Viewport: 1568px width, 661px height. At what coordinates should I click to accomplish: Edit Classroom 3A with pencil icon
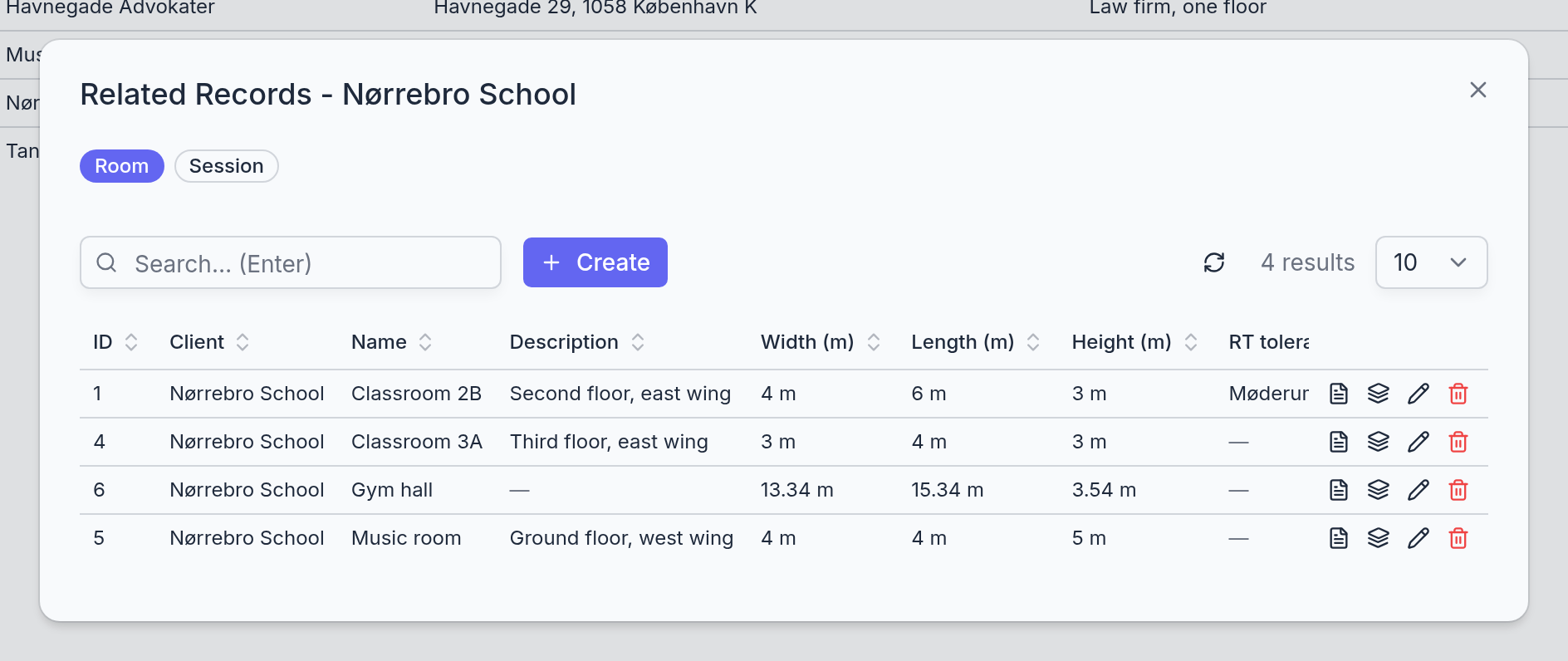pos(1419,442)
